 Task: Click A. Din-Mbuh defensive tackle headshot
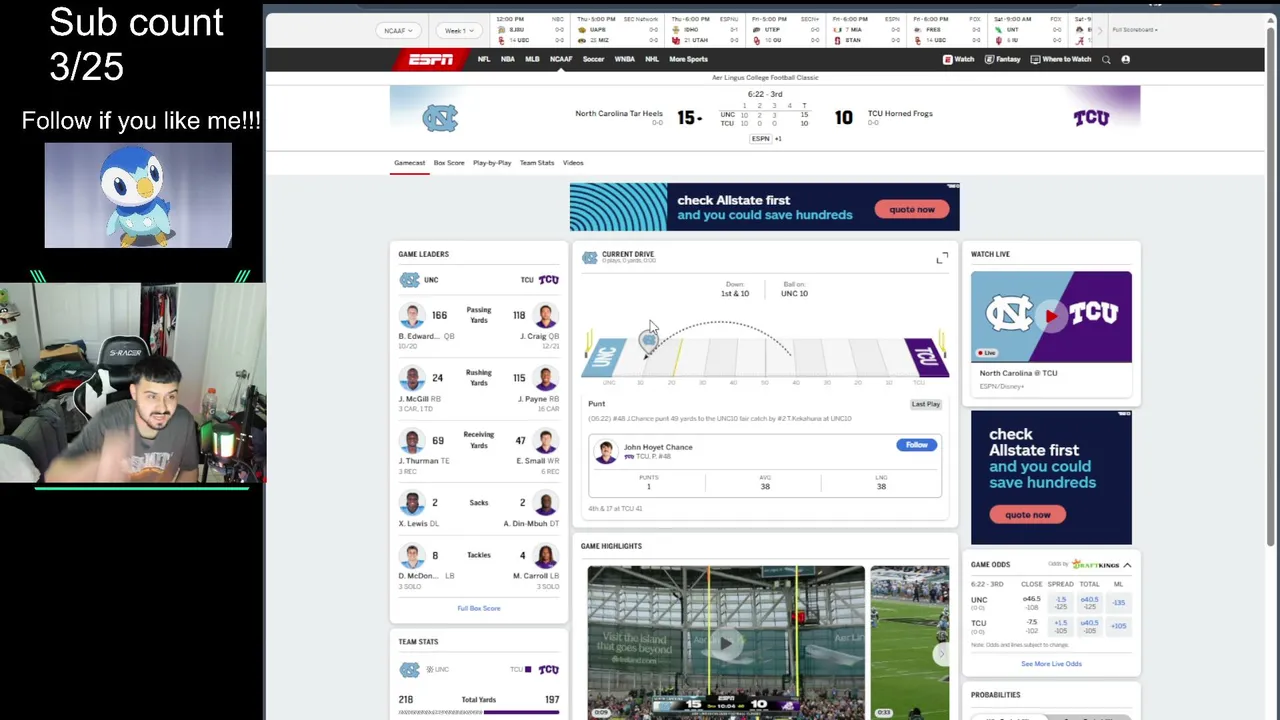tap(545, 503)
